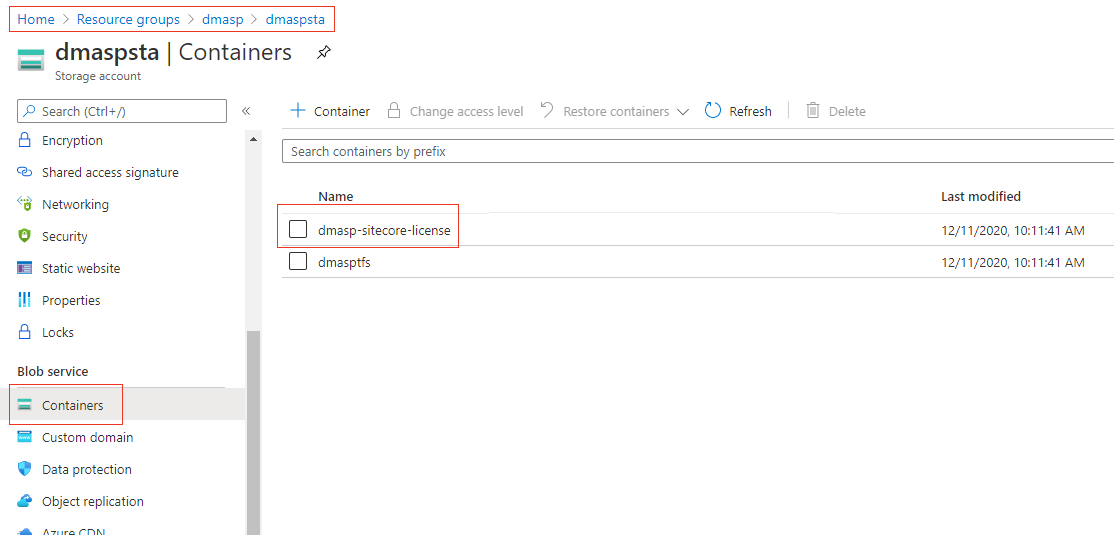Click the Container add button label
Screen dimensions: 1114x545
pos(342,112)
